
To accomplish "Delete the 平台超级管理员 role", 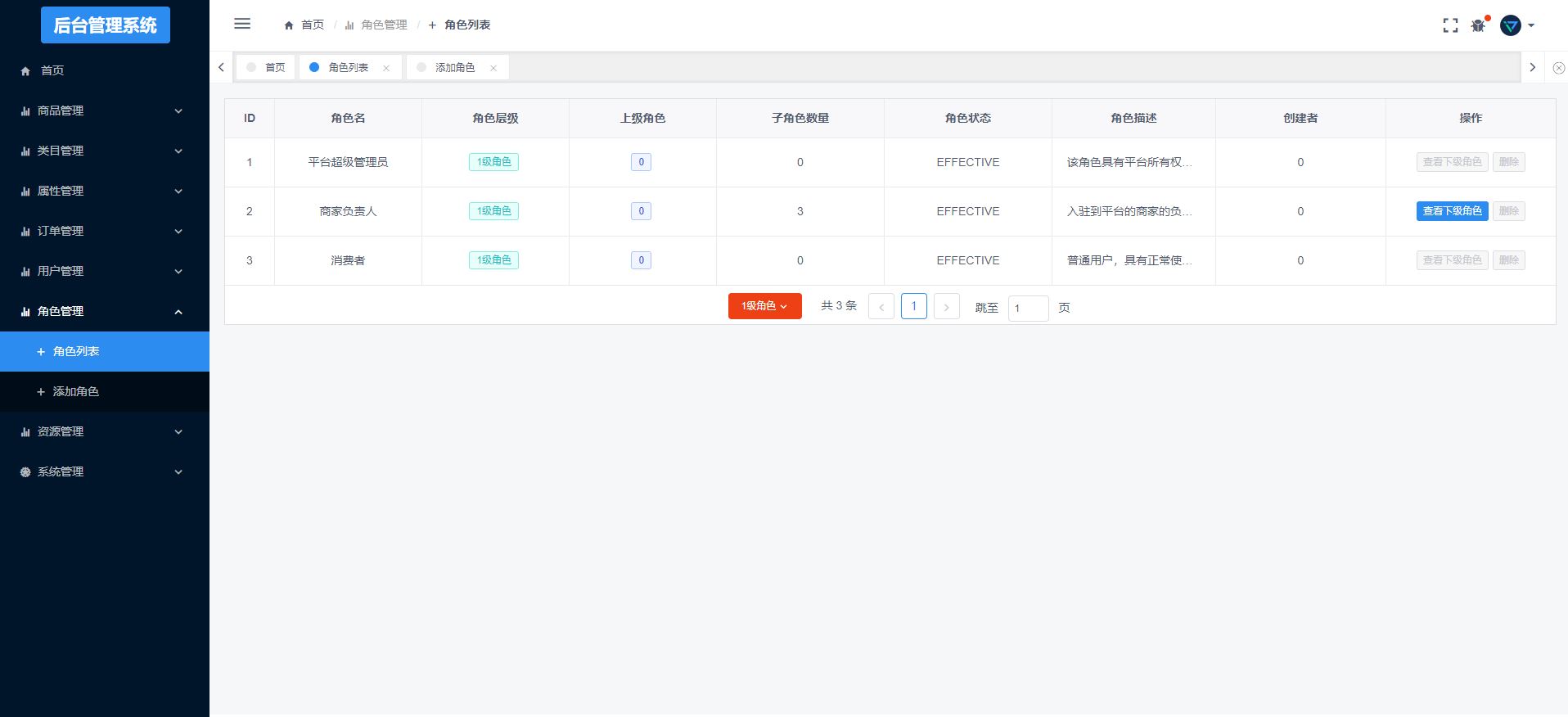I will (1508, 162).
